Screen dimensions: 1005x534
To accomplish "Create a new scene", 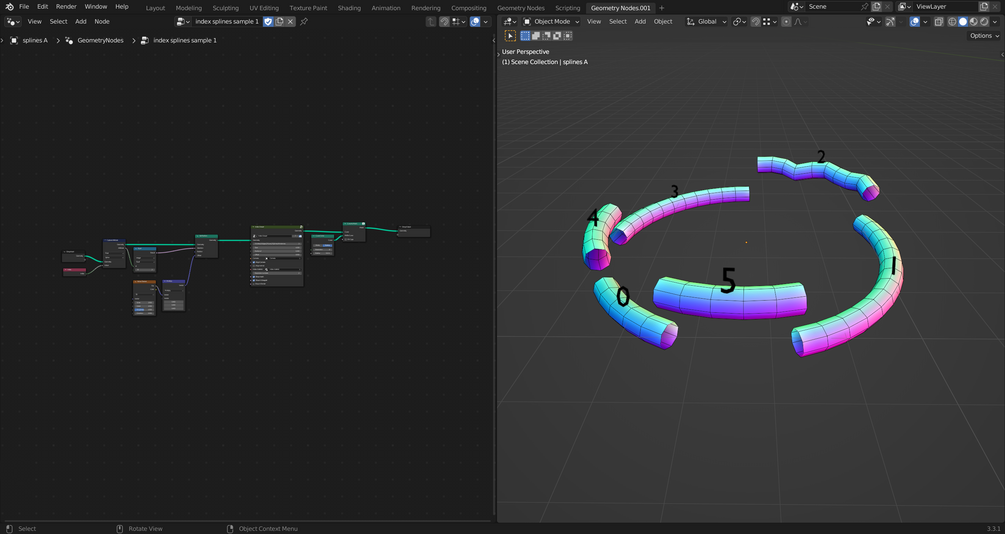I will 876,6.
